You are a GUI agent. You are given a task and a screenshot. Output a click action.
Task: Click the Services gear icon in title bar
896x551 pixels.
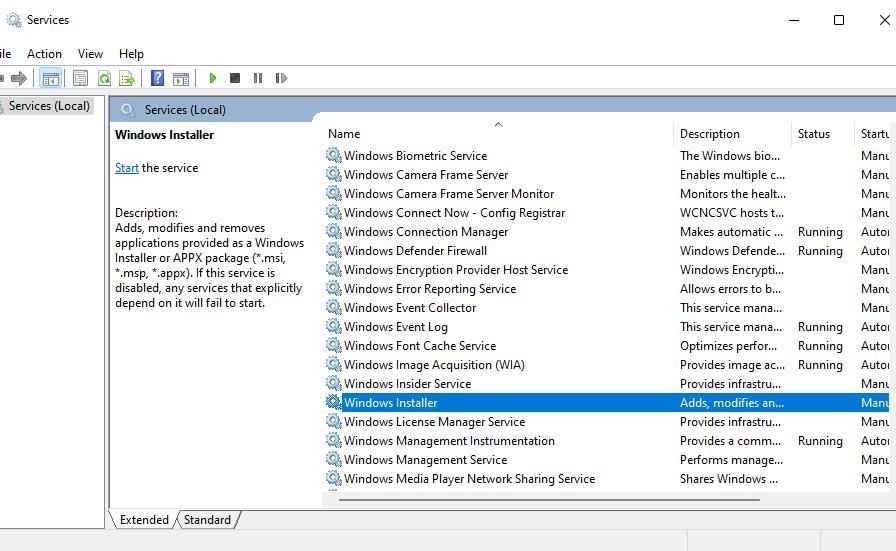14,20
